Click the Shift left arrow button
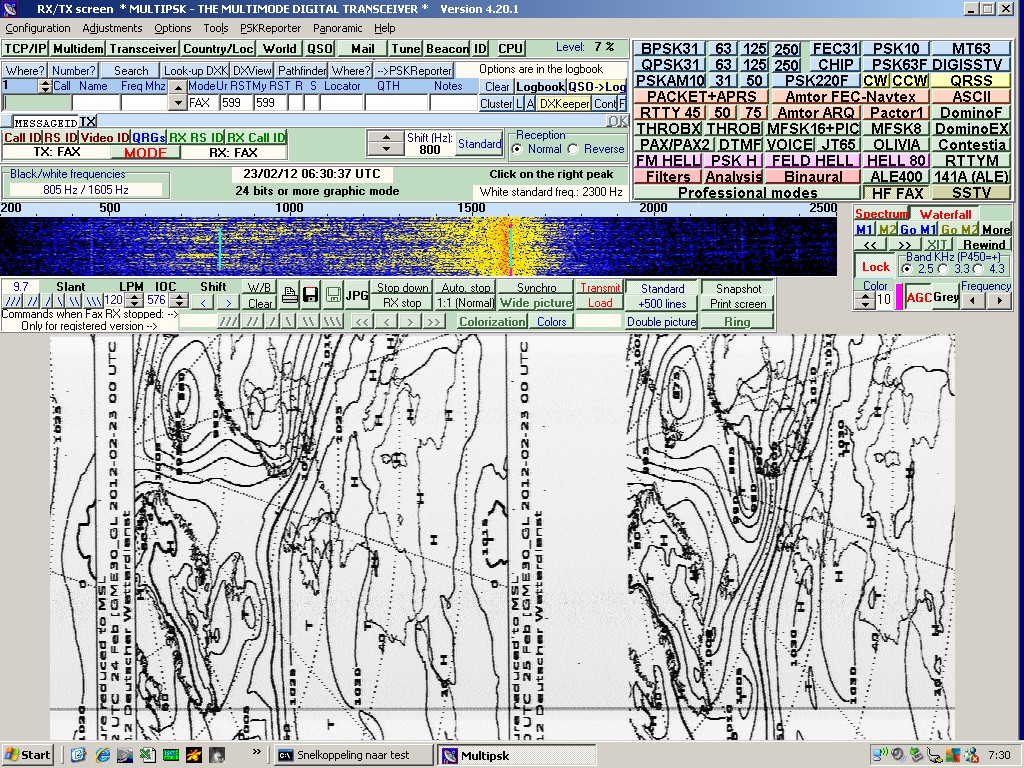The image size is (1024, 768). coord(203,303)
